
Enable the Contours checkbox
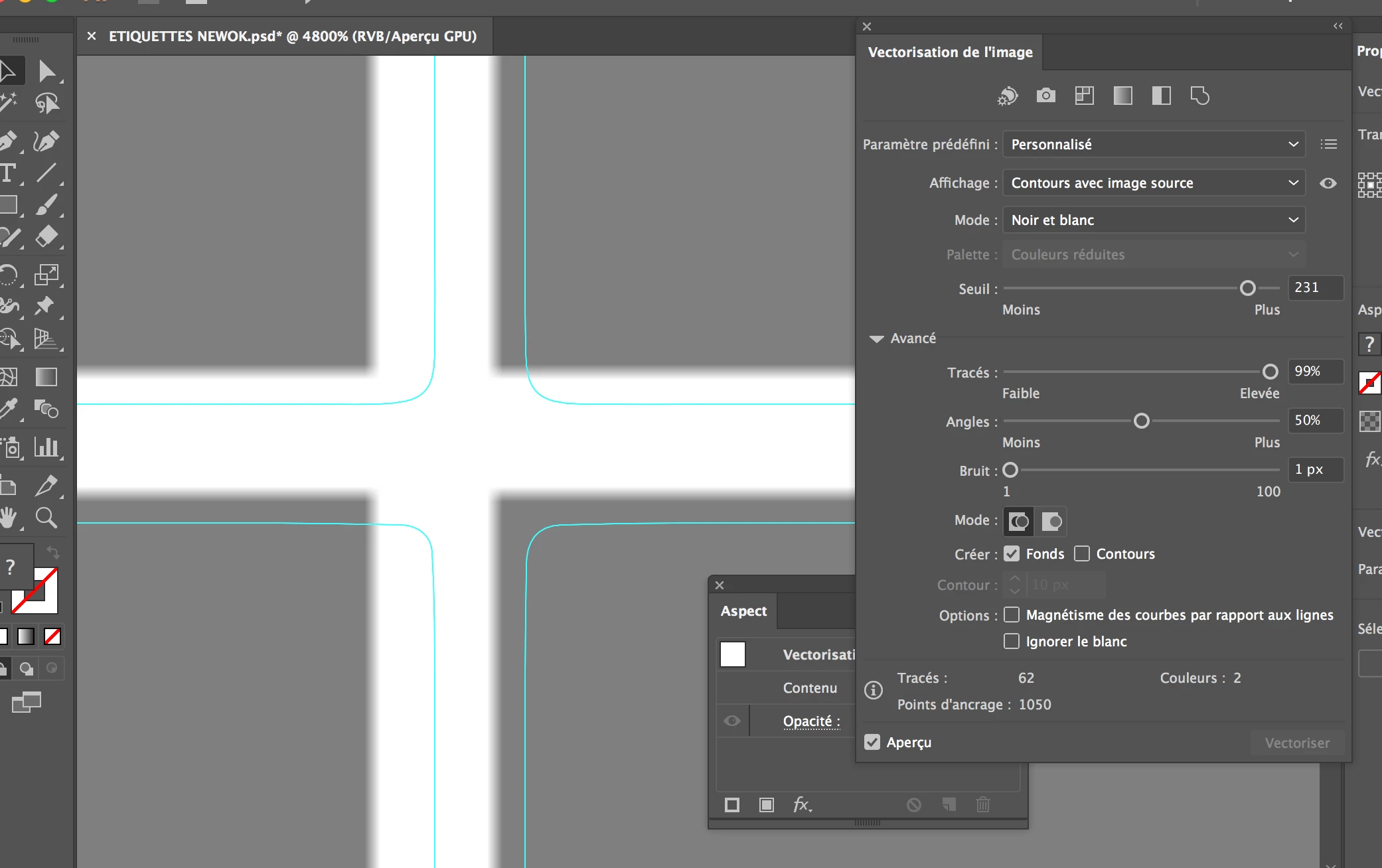1082,553
